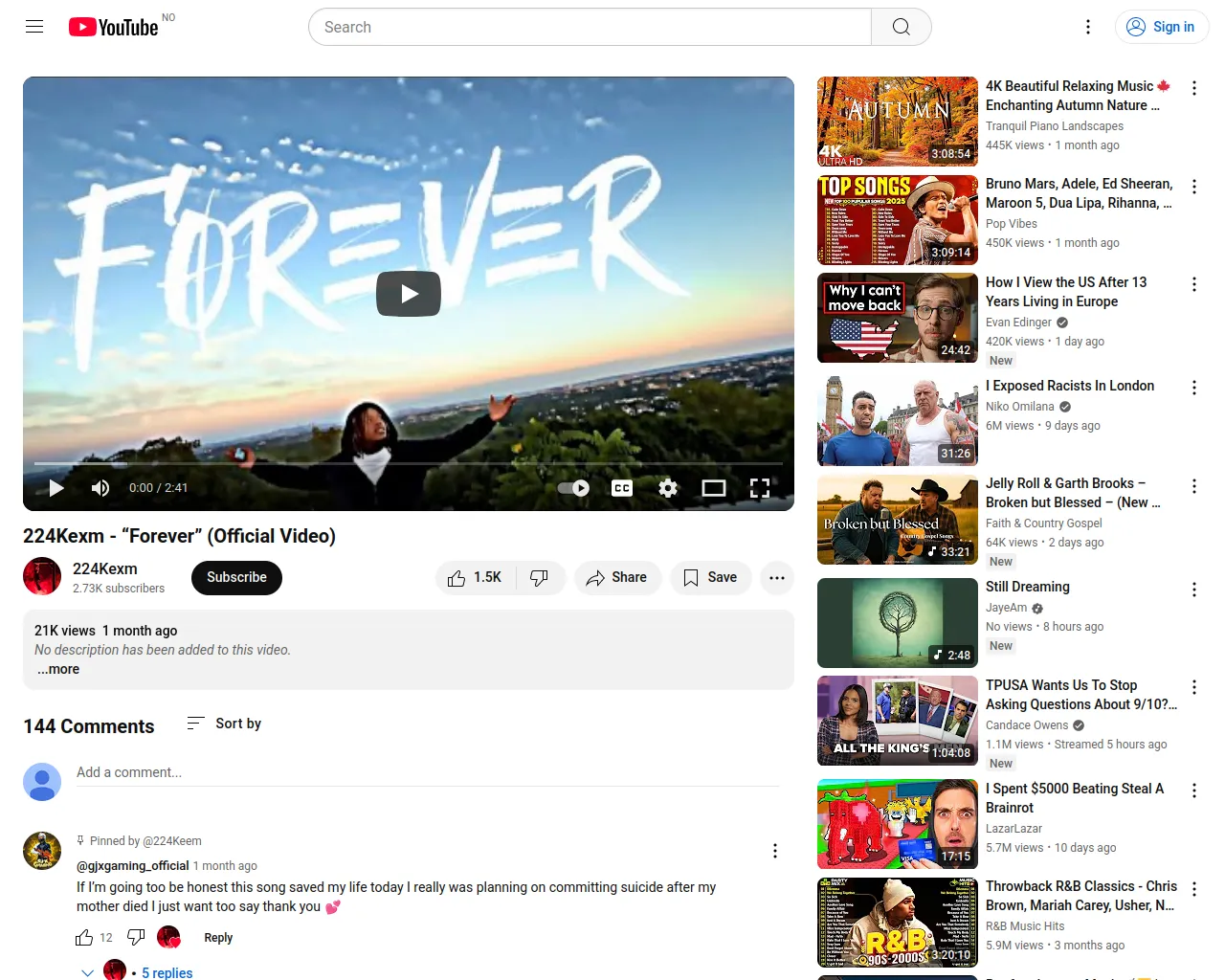This screenshot has width=1225, height=980.
Task: Expand description with ...more
Action: [x=58, y=670]
